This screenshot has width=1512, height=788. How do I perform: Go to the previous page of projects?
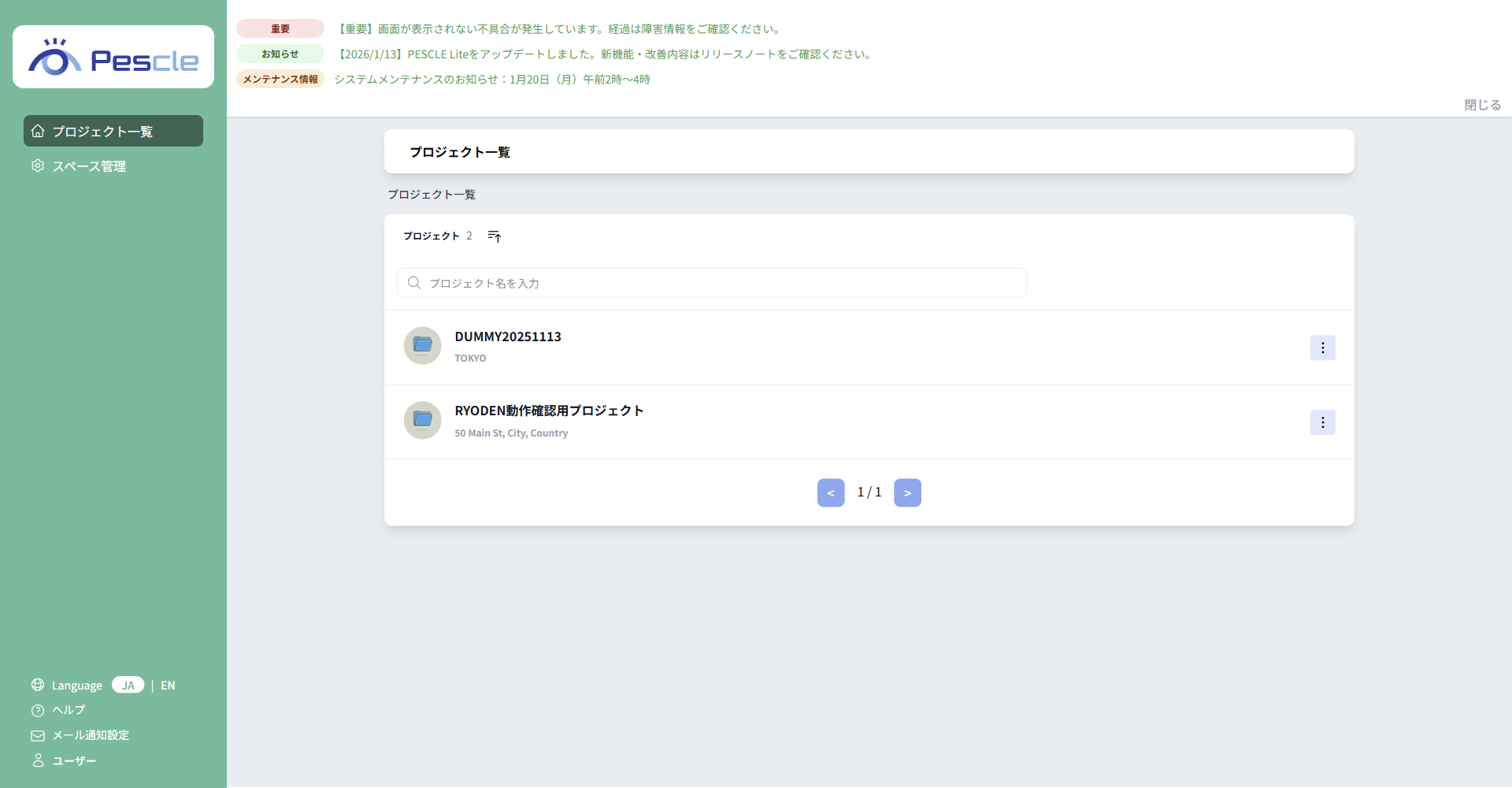click(x=831, y=493)
